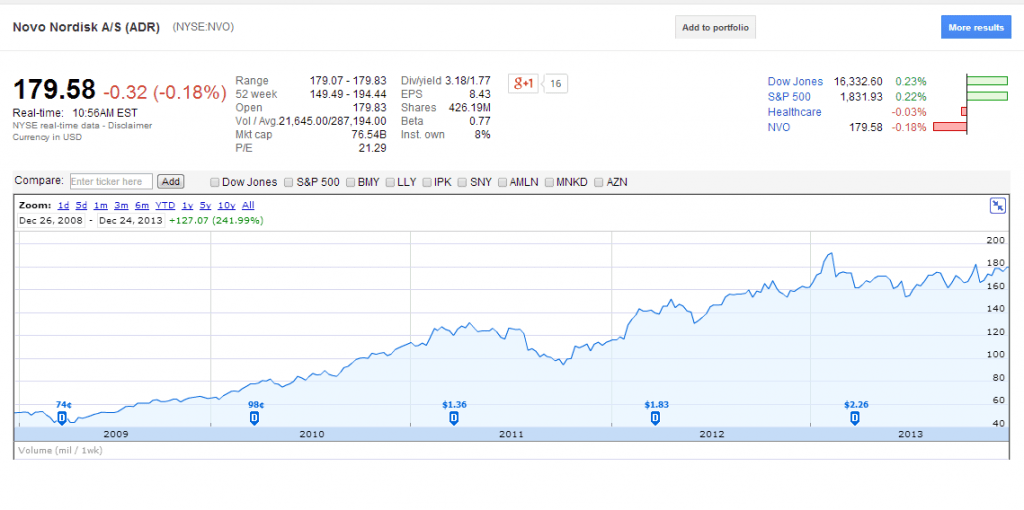
Task: Check the IPK compare box
Action: [427, 183]
